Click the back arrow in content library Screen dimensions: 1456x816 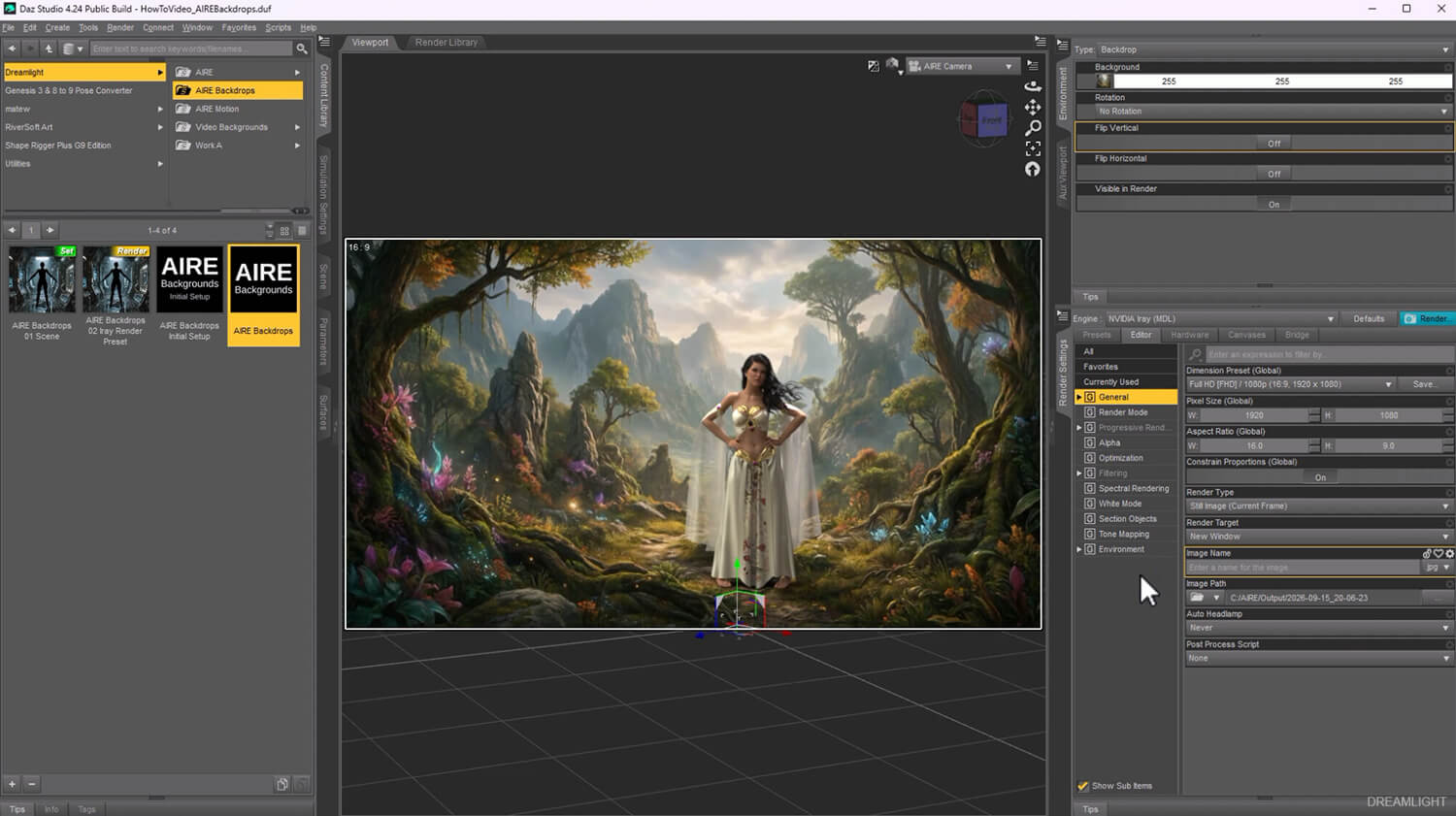(x=12, y=49)
